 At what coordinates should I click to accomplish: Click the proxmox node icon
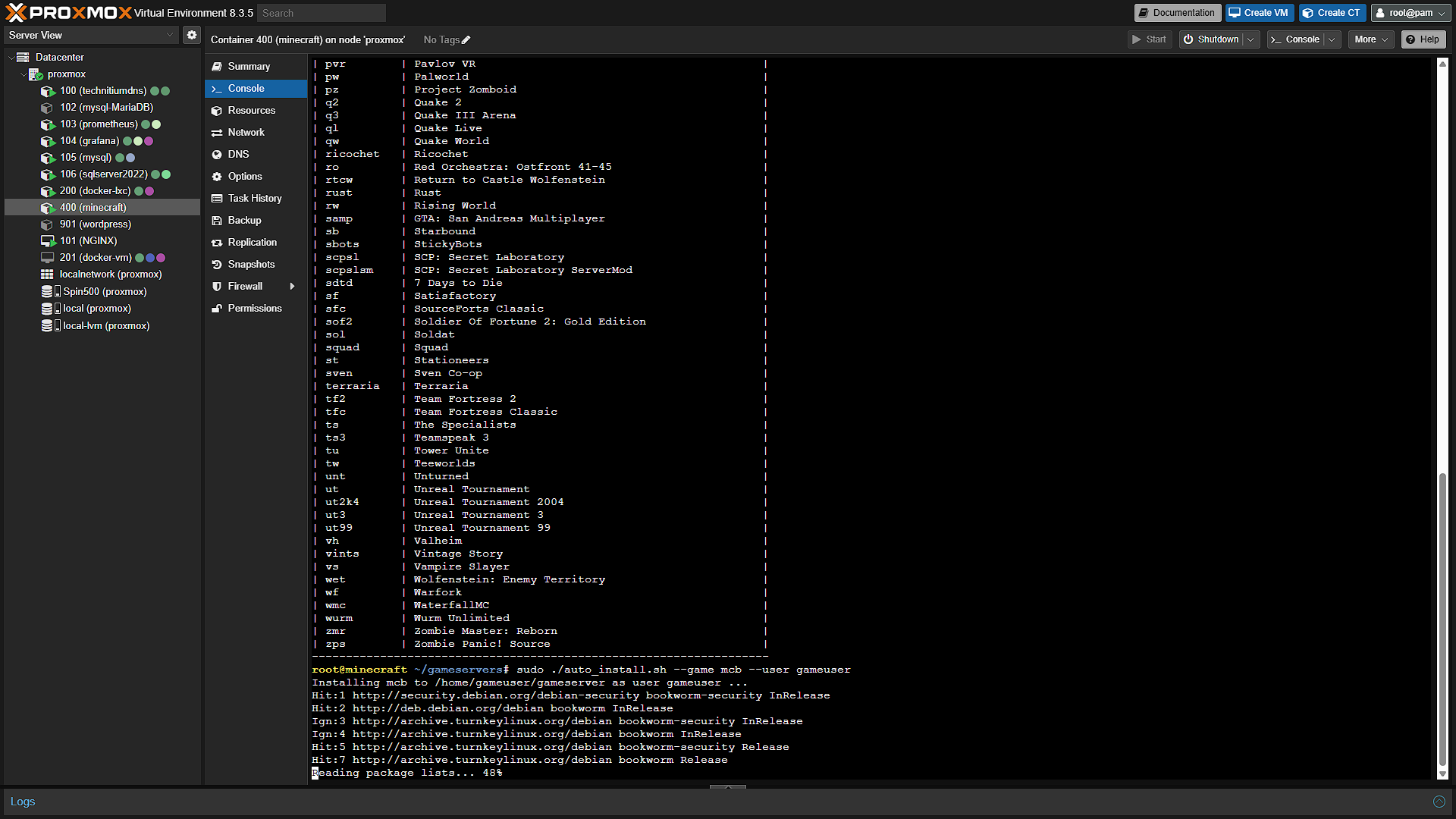click(x=36, y=74)
